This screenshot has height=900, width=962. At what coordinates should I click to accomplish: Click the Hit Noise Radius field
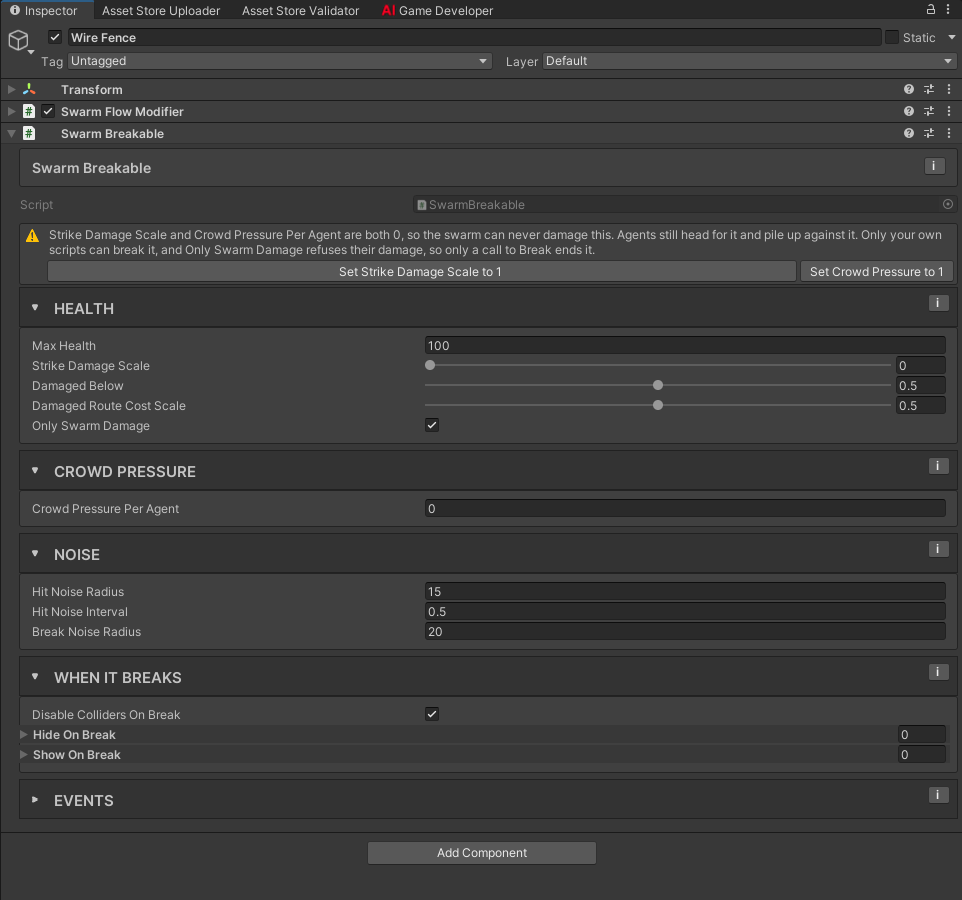point(685,591)
